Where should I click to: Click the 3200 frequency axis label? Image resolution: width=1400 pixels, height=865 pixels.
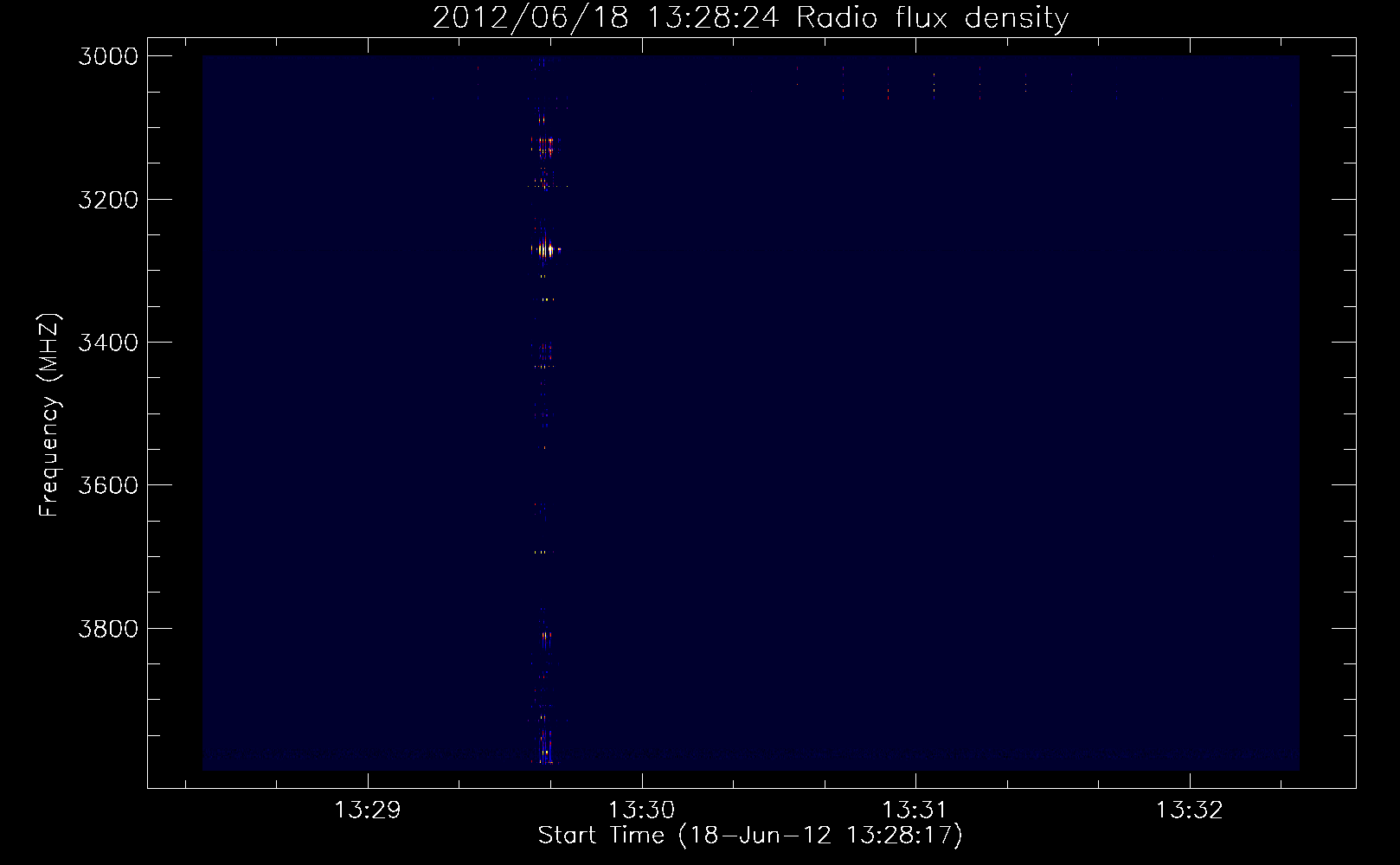[108, 200]
